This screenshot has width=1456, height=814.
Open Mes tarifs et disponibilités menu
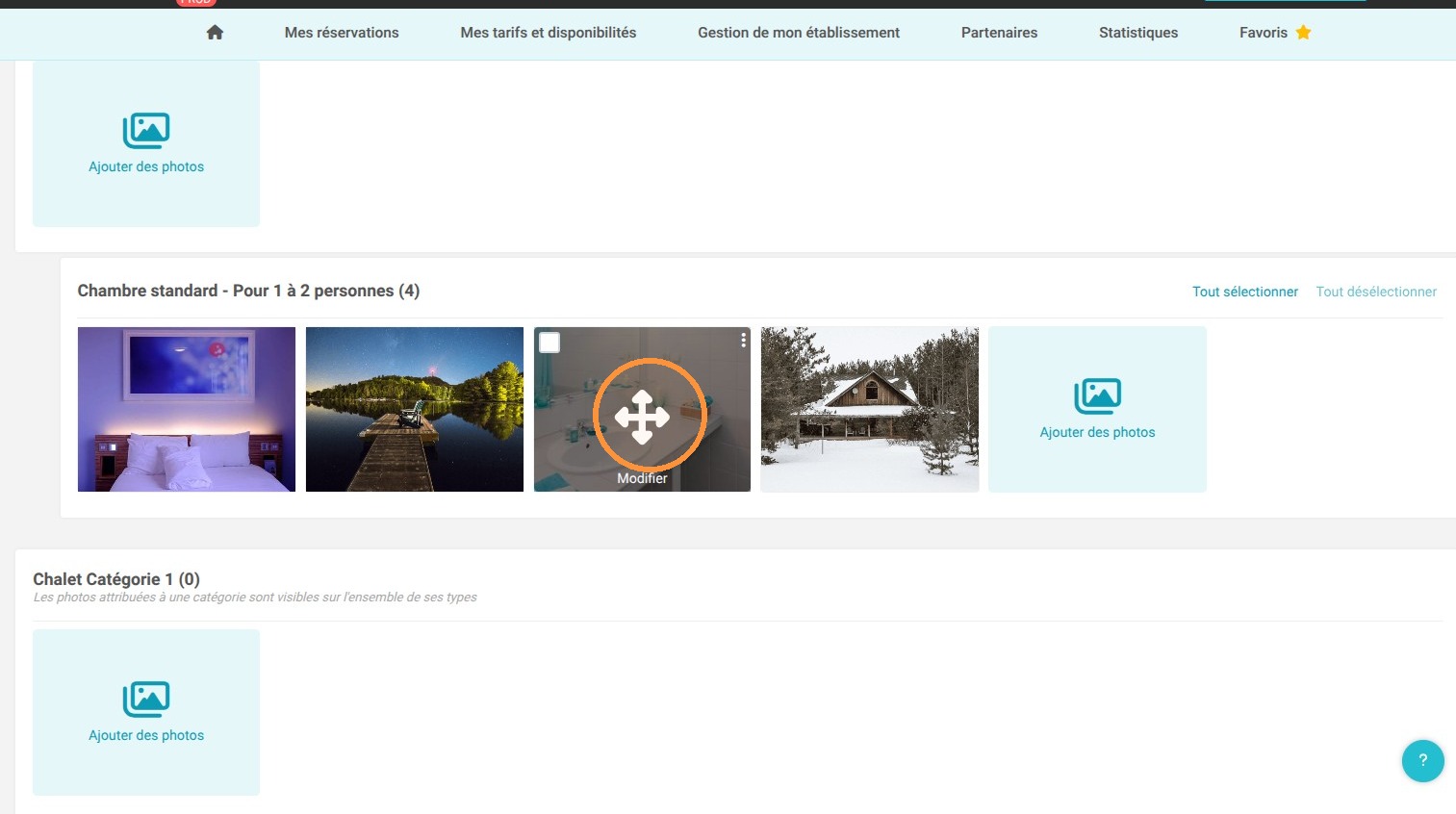pos(549,33)
